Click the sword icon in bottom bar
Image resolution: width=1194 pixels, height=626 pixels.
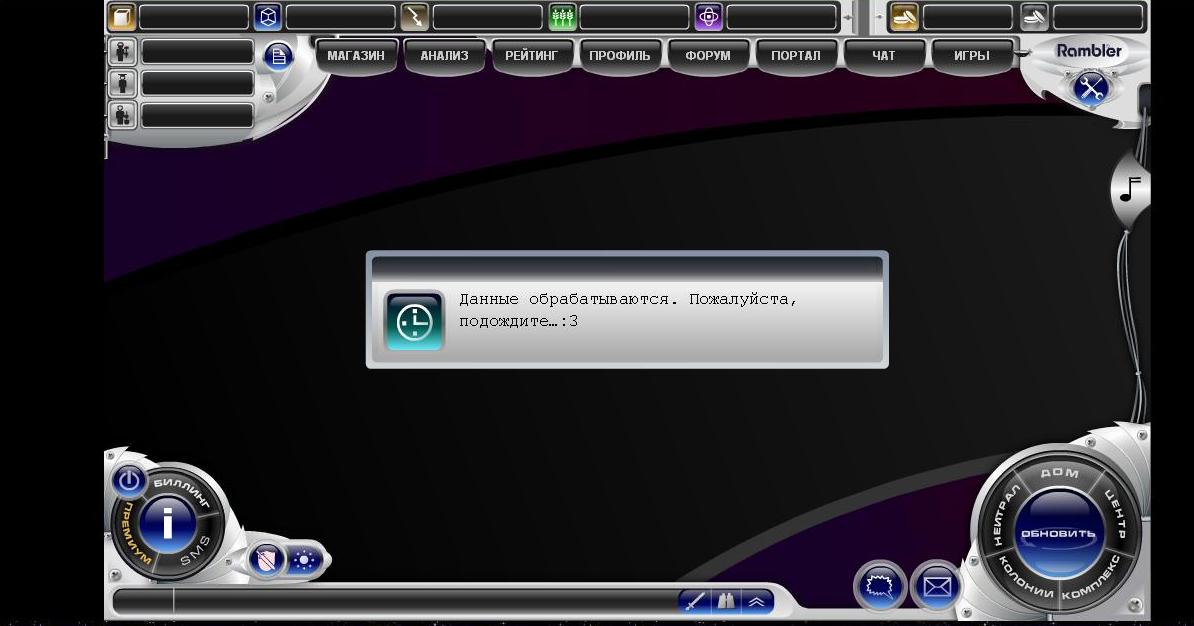point(695,602)
